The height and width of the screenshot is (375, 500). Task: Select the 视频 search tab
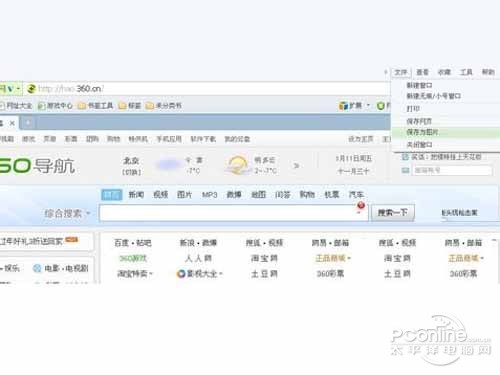coord(160,195)
